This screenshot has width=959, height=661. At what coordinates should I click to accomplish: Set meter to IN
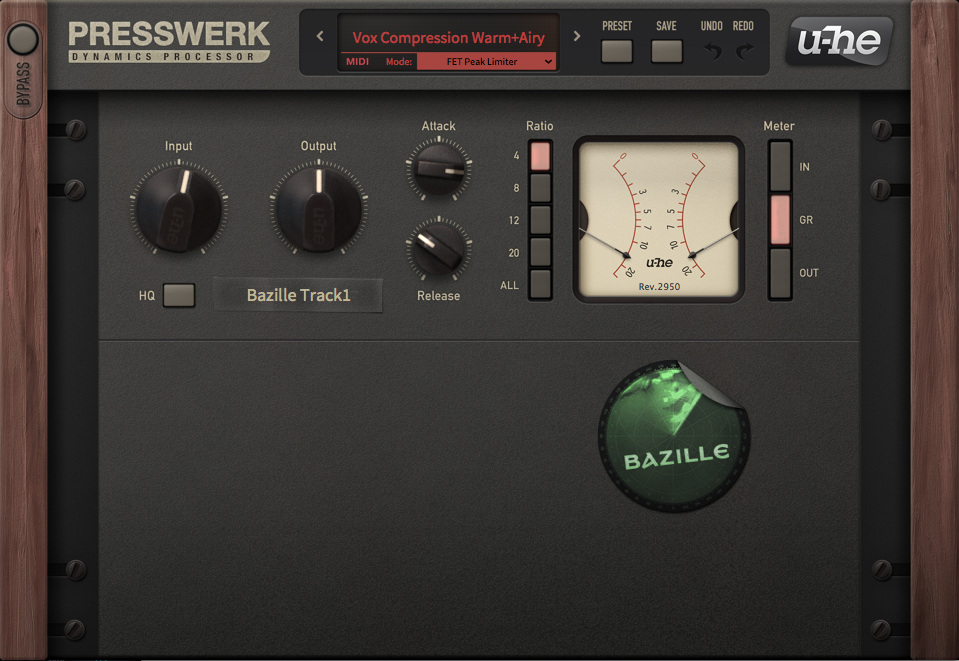tap(780, 166)
